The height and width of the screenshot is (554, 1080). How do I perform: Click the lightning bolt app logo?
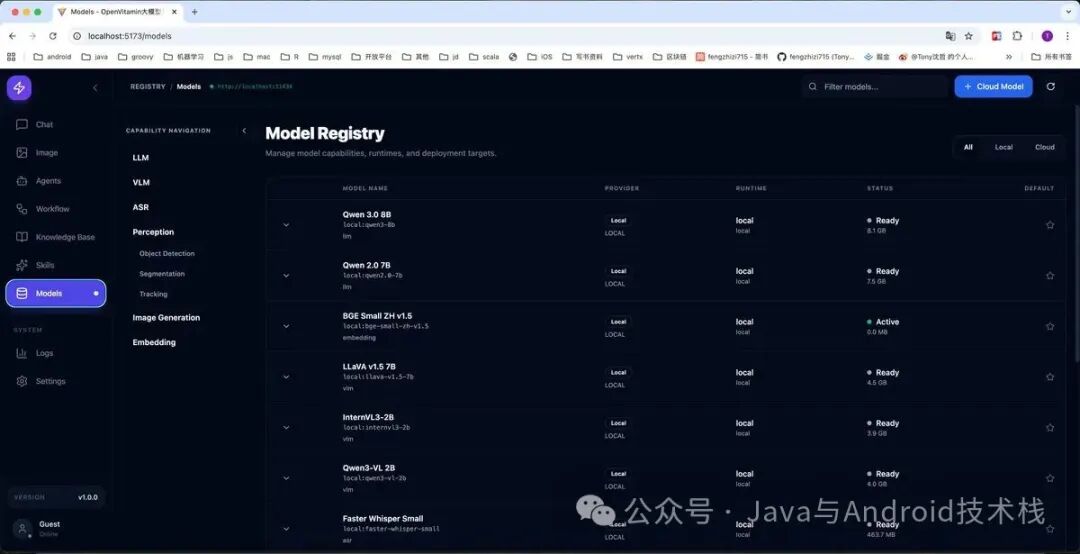19,88
